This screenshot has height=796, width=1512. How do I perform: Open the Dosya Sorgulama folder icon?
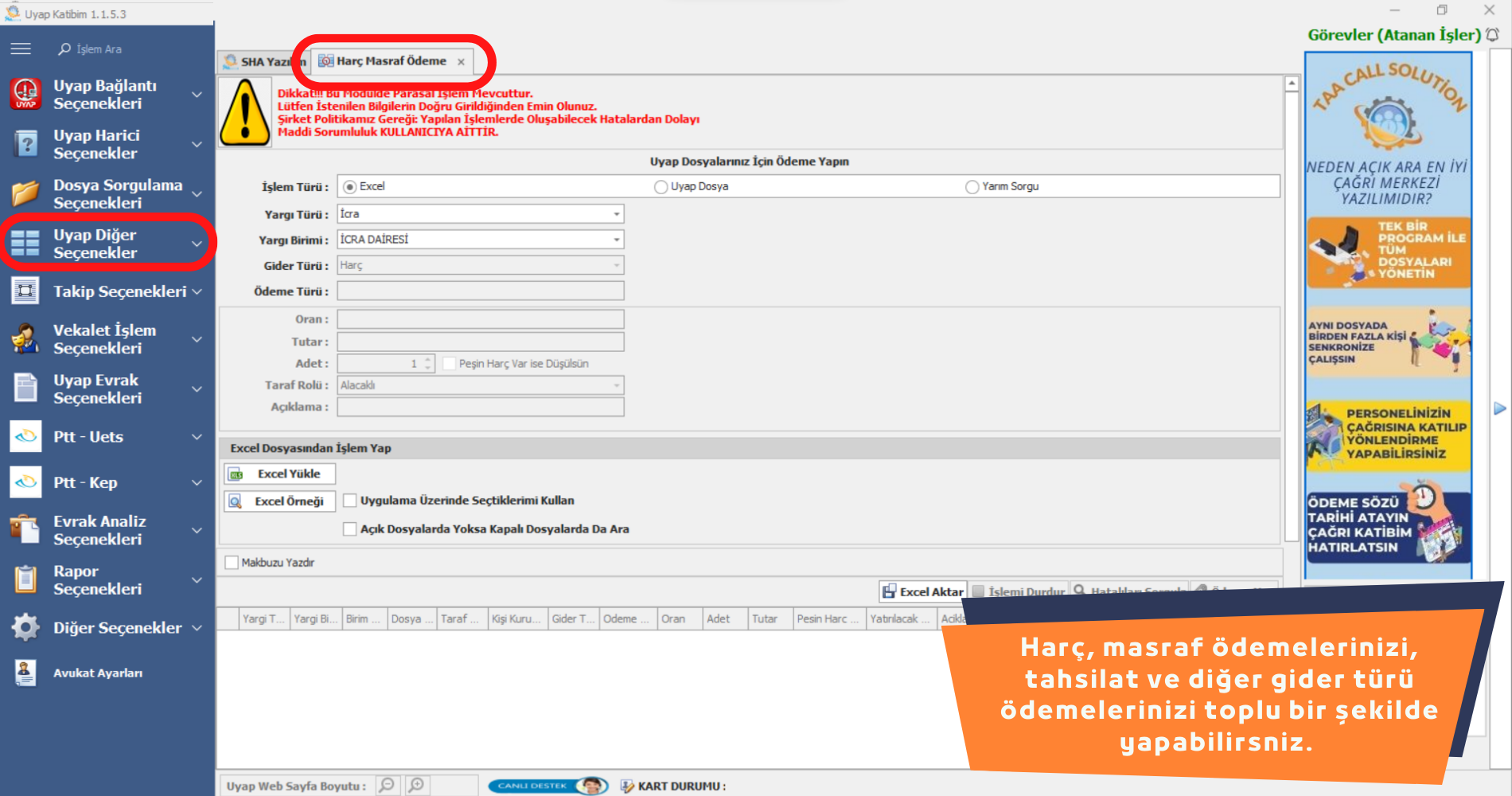pos(25,193)
